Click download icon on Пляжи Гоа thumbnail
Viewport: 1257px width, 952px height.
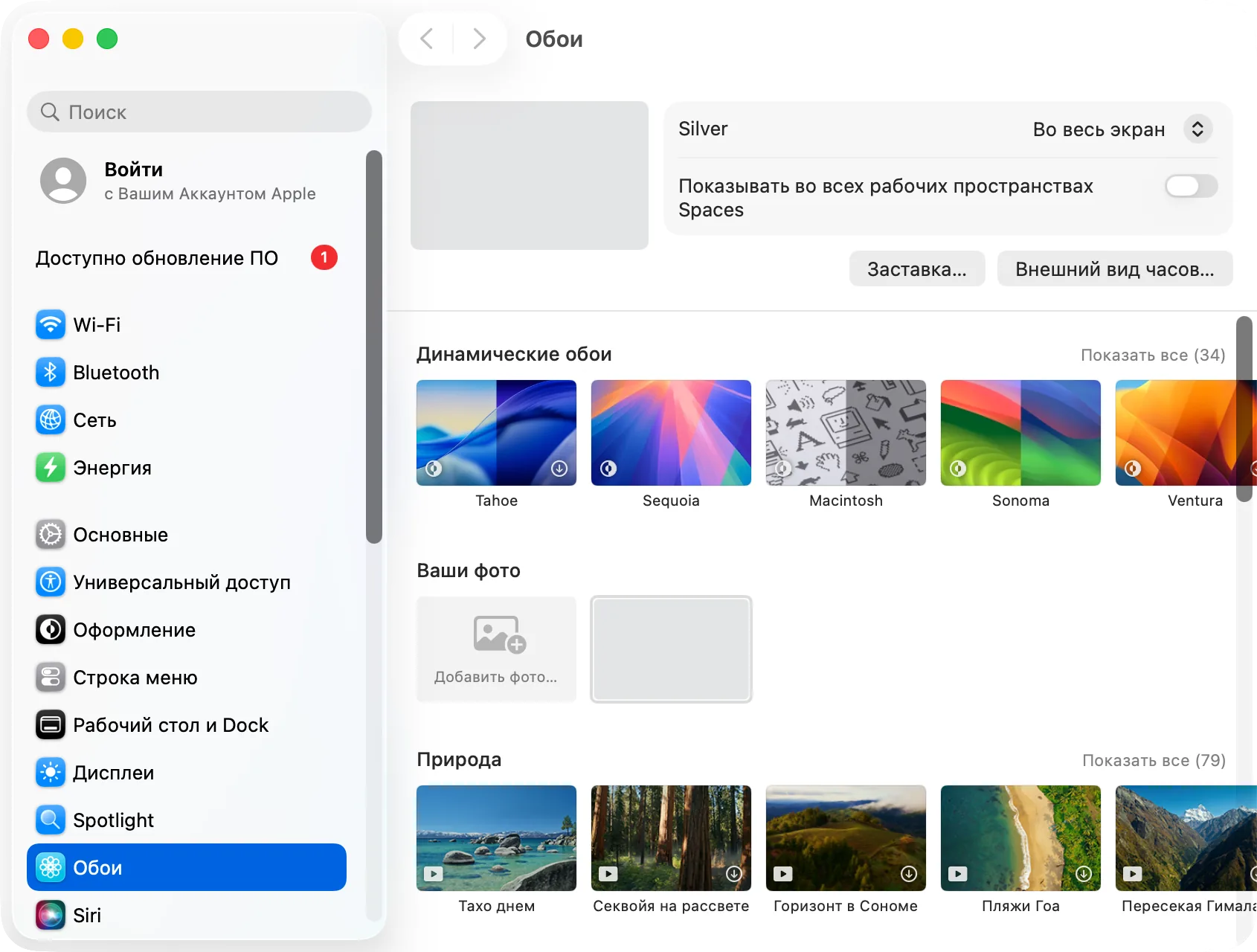coord(1084,874)
